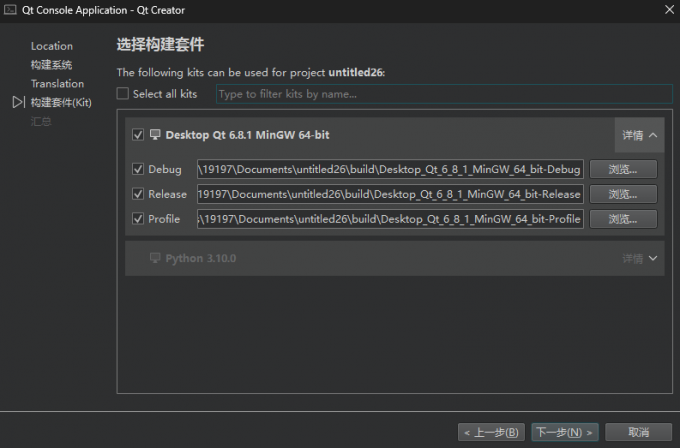Click the 下一步(N) button
Screen dimensions: 680x448
coord(565,432)
